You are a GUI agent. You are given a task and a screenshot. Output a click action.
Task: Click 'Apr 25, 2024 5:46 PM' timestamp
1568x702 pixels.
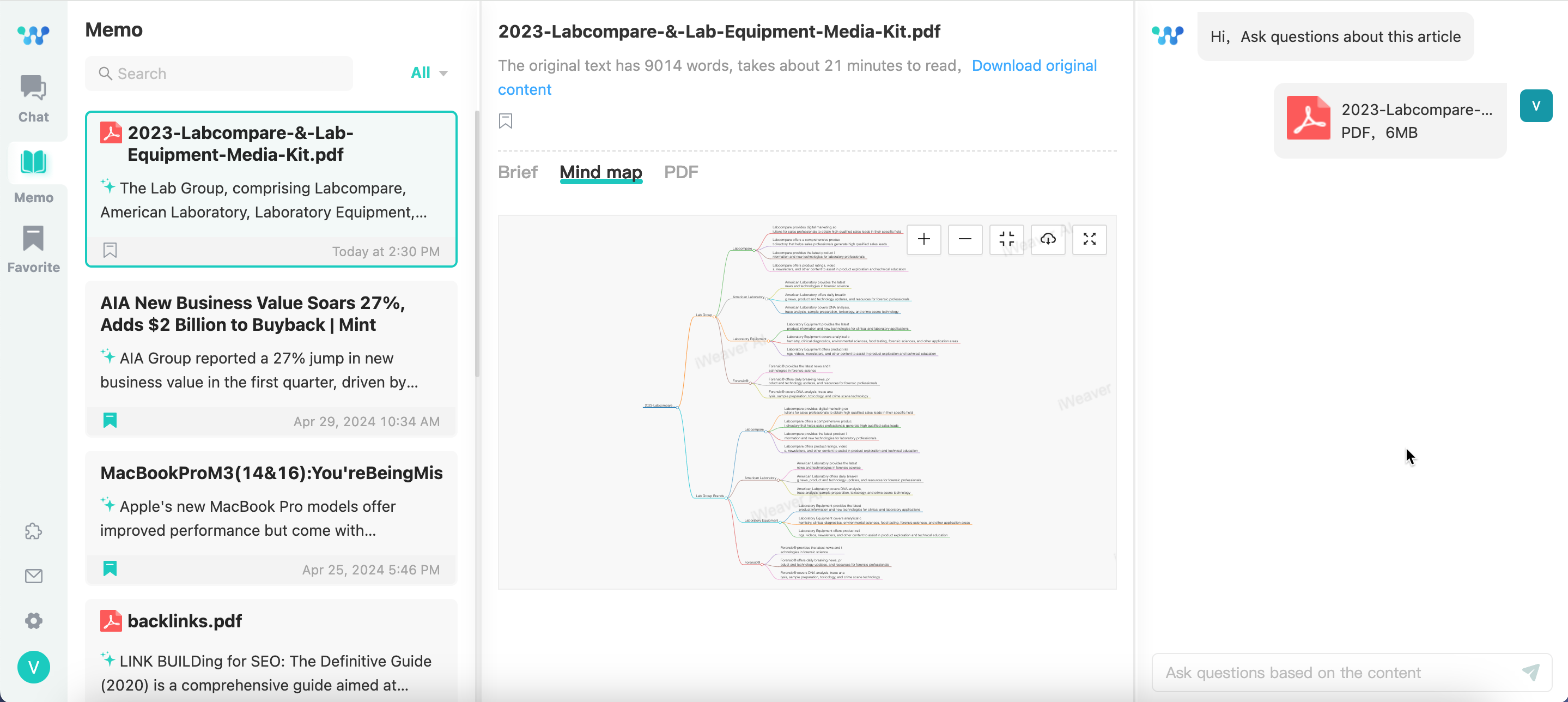coord(370,569)
